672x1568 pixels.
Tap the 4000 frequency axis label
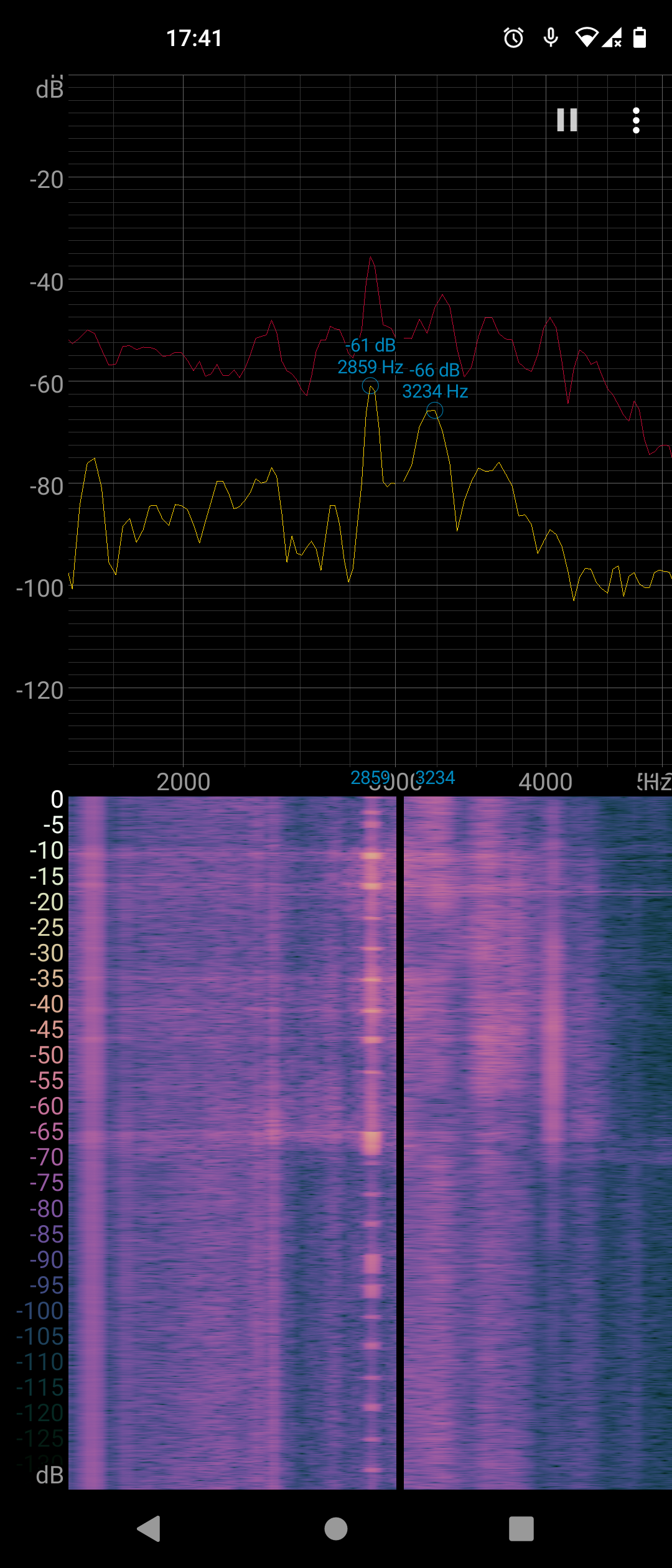pos(545,782)
